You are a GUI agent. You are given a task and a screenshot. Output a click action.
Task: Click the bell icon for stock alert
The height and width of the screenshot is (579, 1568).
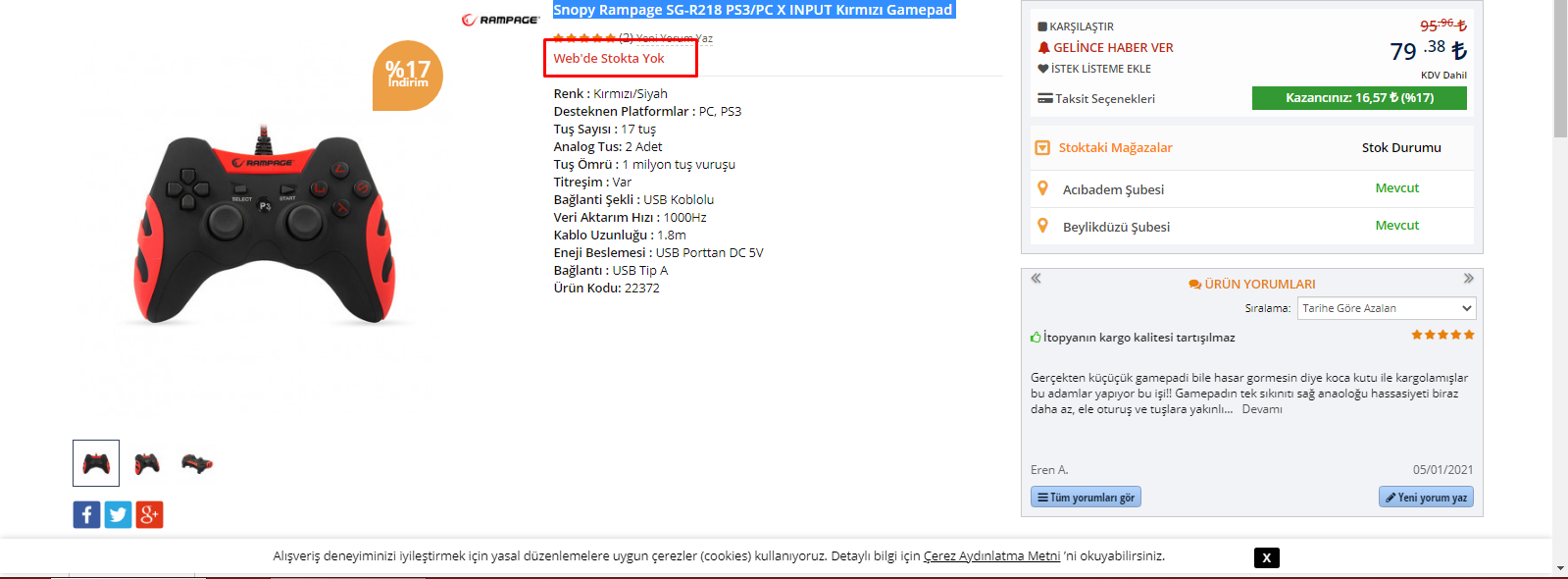point(1043,47)
